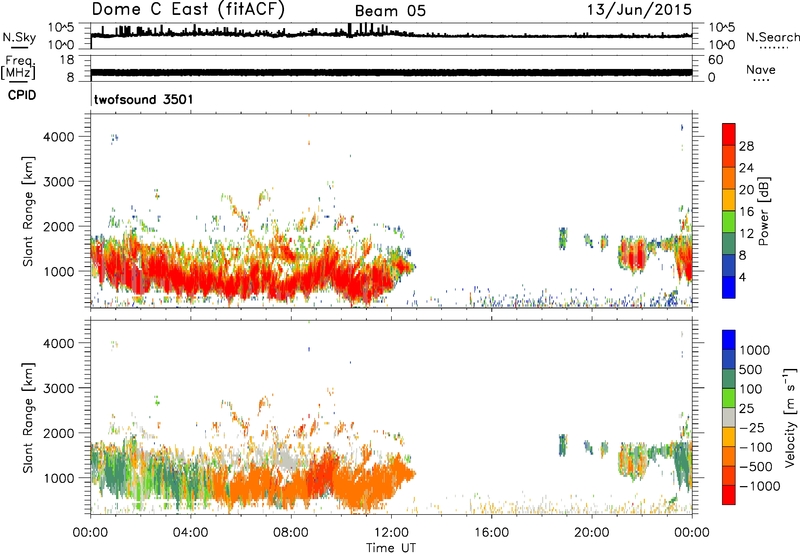This screenshot has height=554, width=800.
Task: Click "4000" range tick of the power panel
Action: [59, 137]
